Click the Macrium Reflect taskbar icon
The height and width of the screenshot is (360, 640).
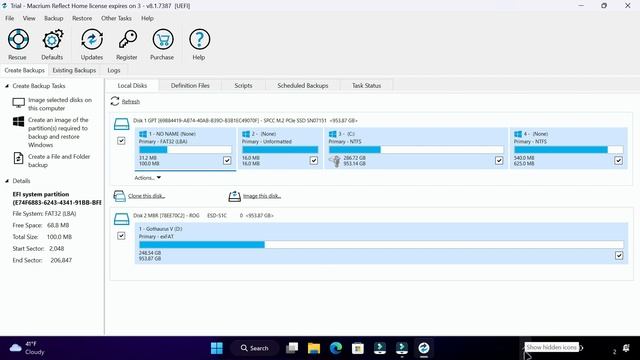(x=424, y=348)
